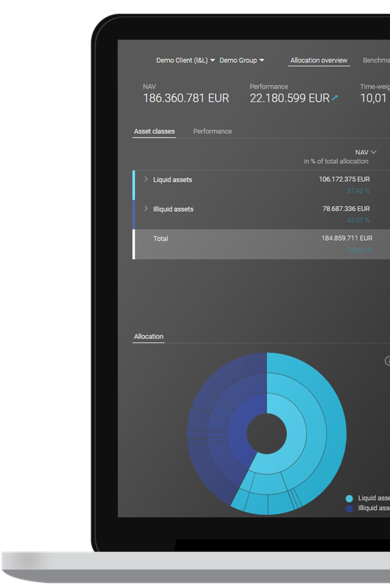390x585 pixels.
Task: Switch to the Performance sub-tab
Action: [212, 131]
